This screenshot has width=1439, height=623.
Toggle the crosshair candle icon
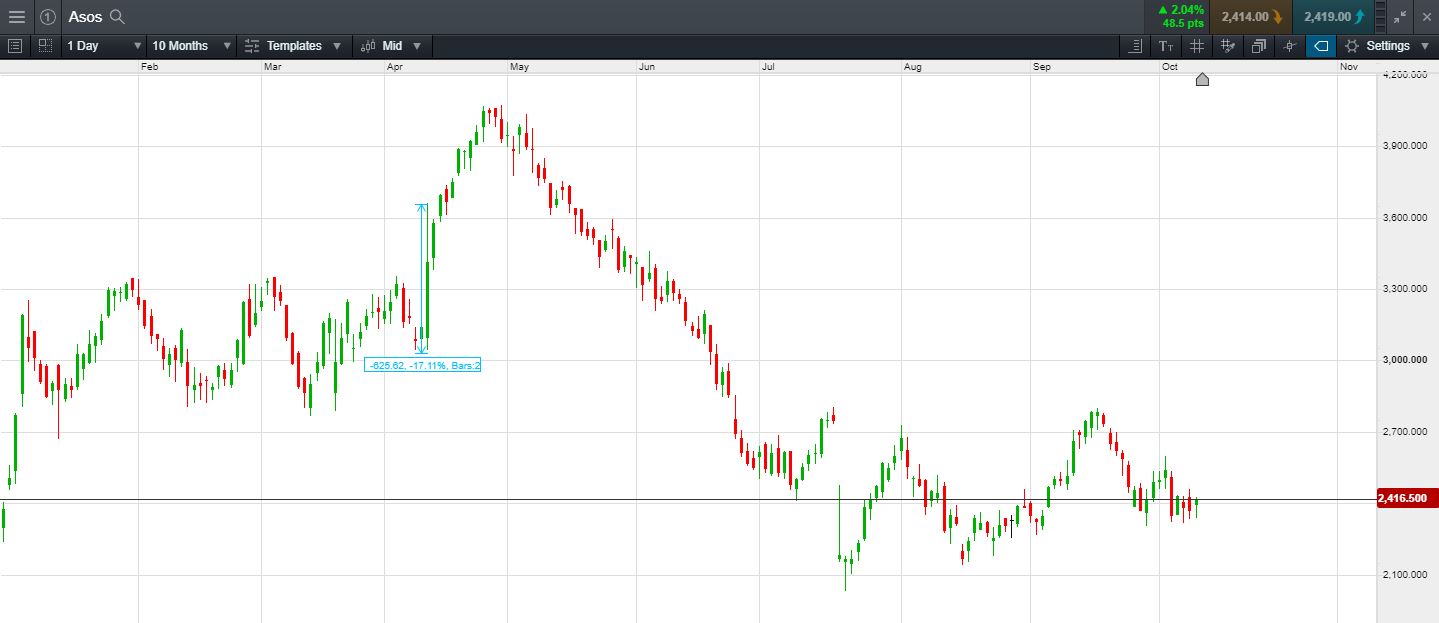coord(1289,46)
